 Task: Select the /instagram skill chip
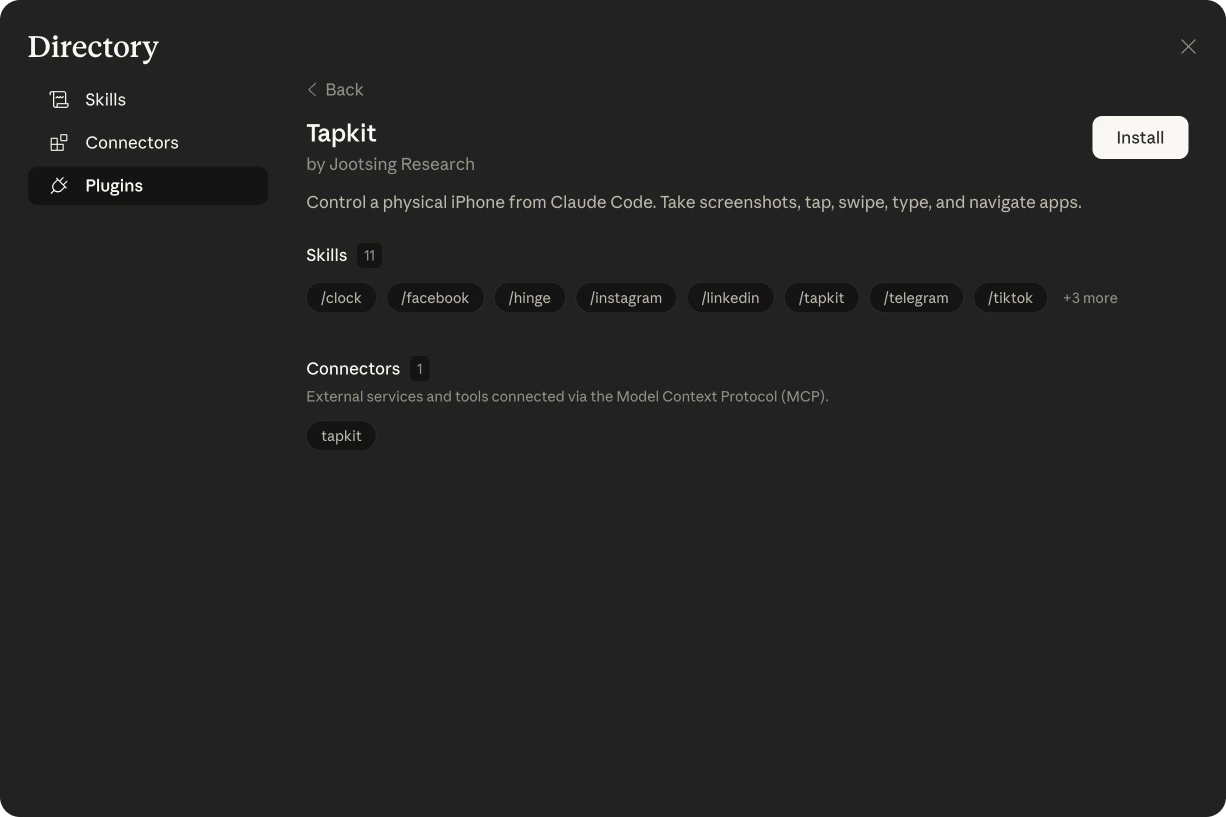pos(626,297)
